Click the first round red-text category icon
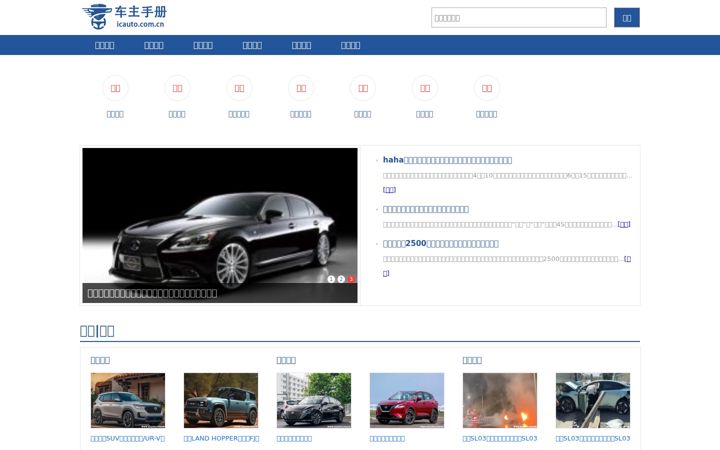720x450 pixels. click(115, 88)
